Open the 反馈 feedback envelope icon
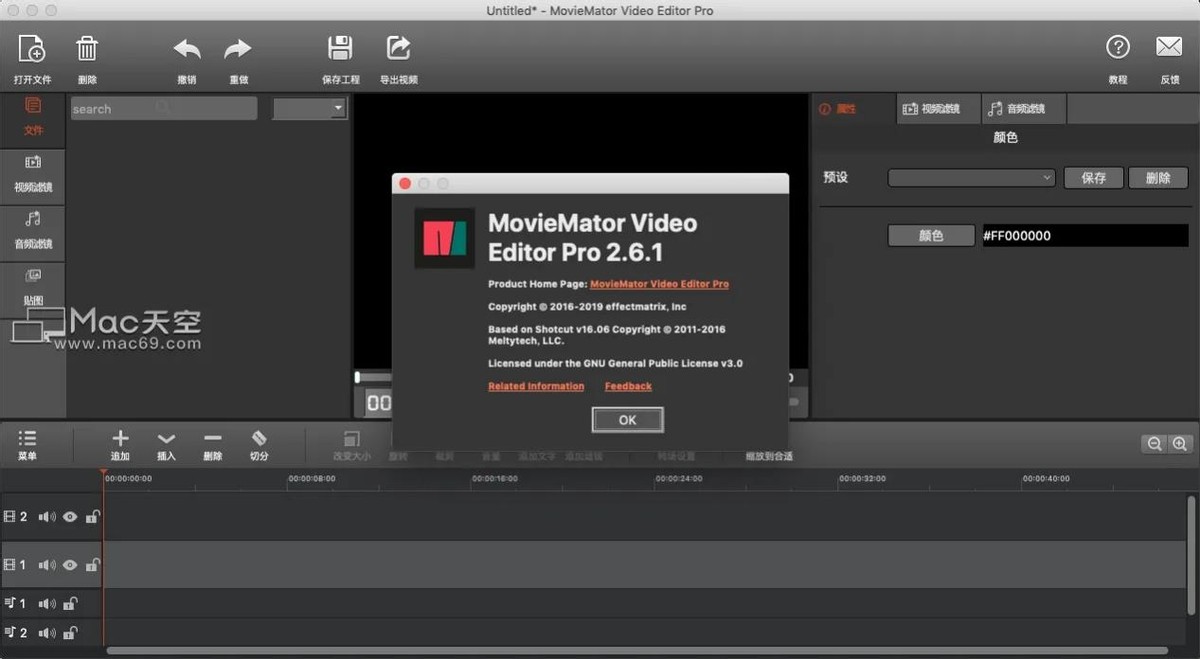 [x=1169, y=47]
